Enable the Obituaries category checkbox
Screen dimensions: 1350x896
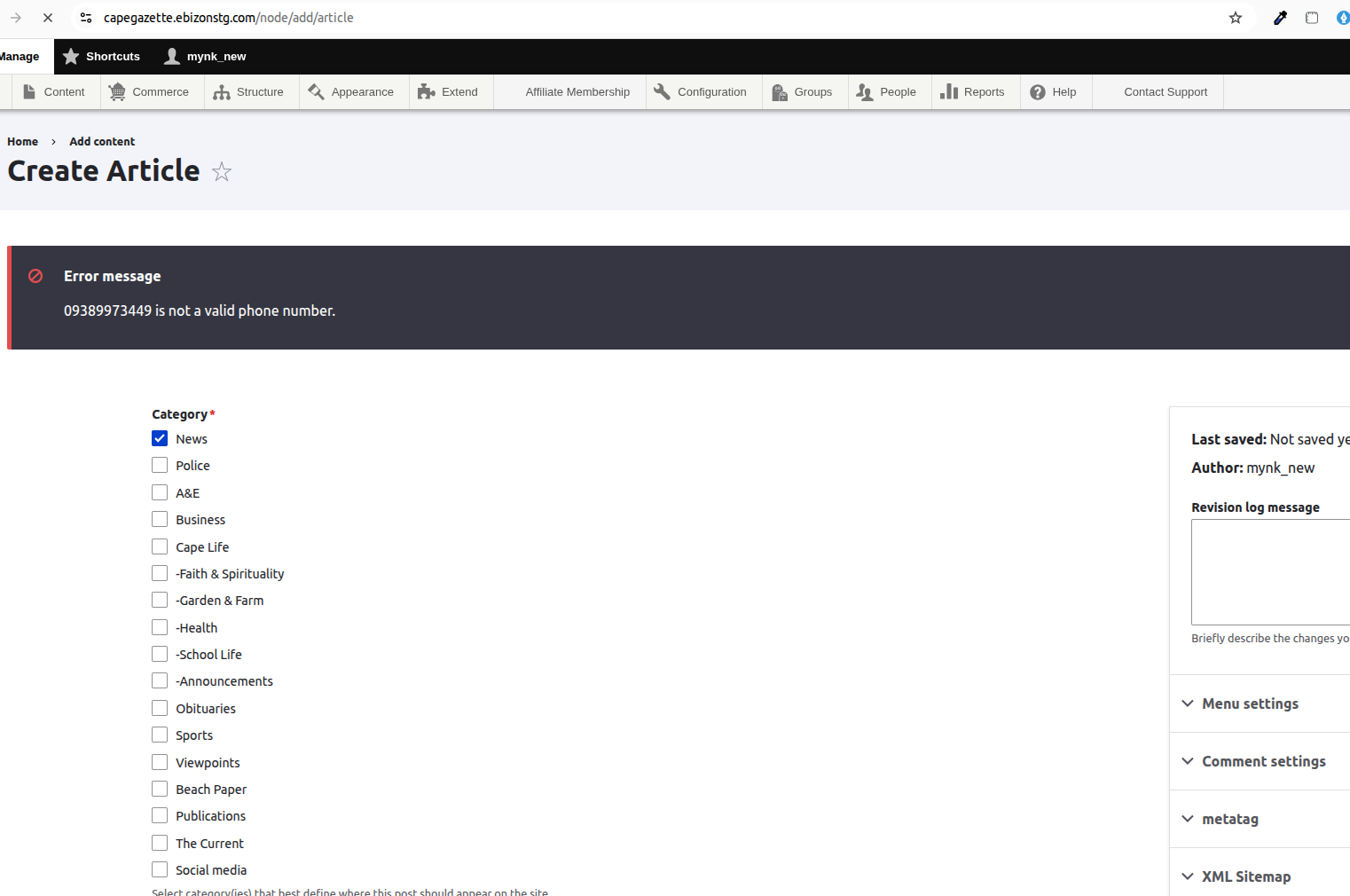click(x=160, y=708)
